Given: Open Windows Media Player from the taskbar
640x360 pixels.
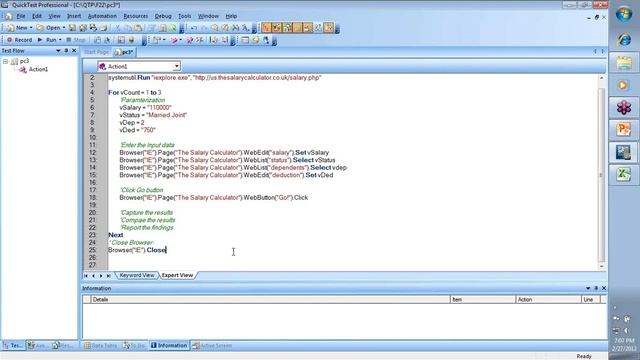Looking at the screenshot, I should pyautogui.click(x=624, y=85).
